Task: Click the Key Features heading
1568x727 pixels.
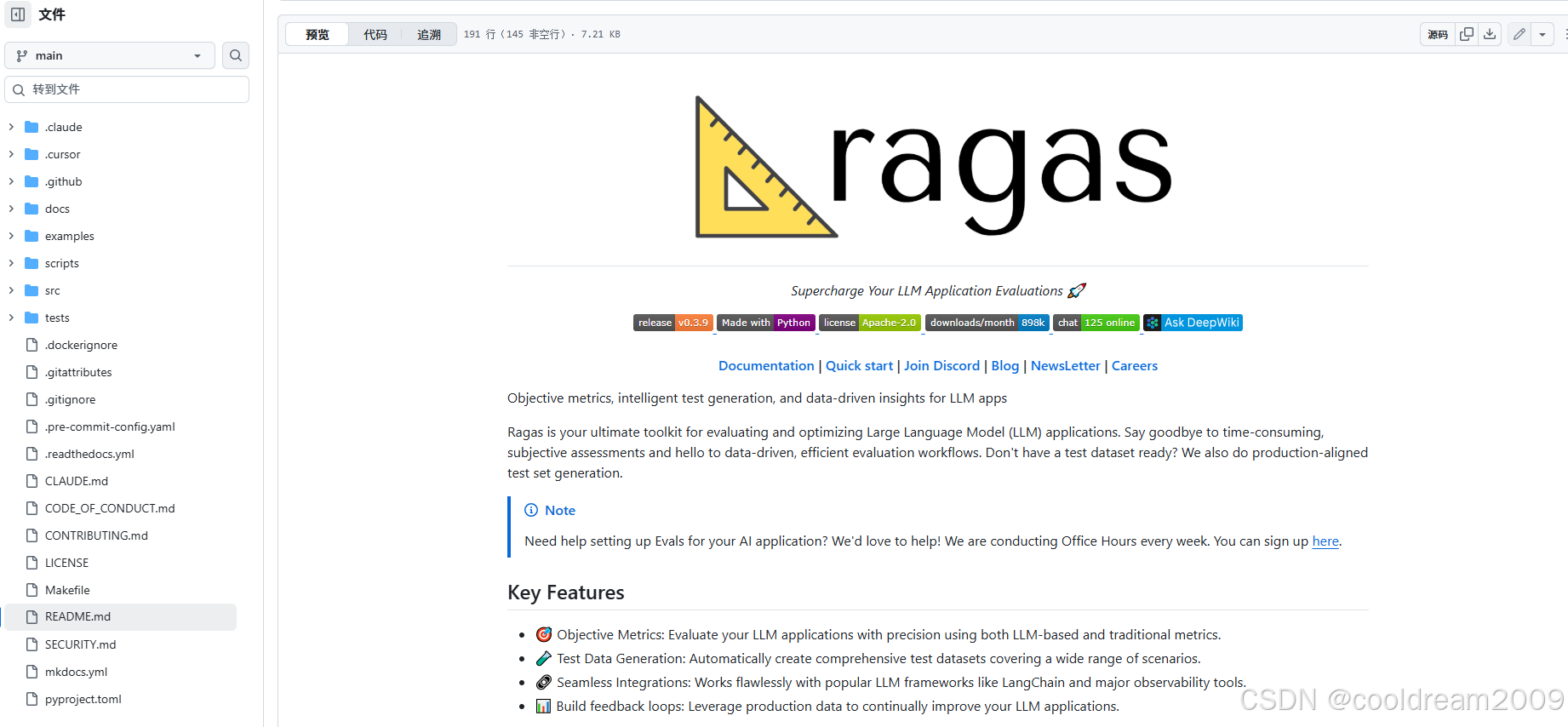Action: click(x=566, y=592)
